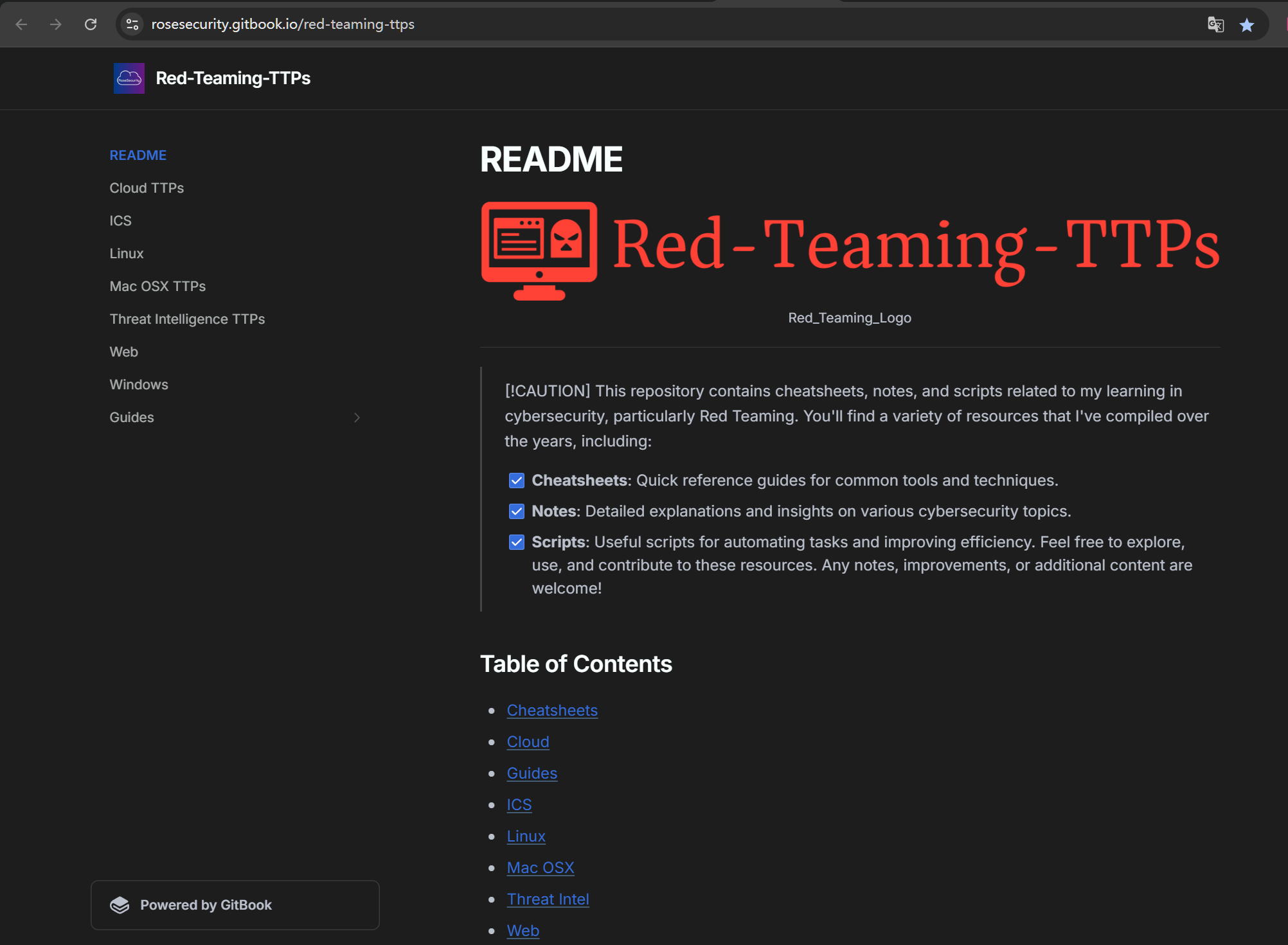Open Web sidebar page
This screenshot has height=945, width=1288.
point(124,352)
